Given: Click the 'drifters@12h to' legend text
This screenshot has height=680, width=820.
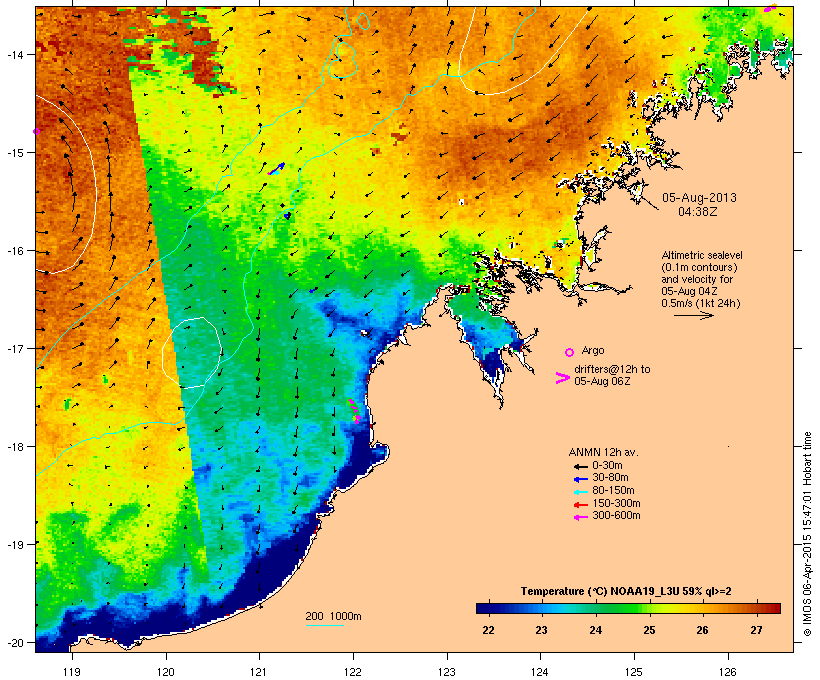Looking at the screenshot, I should tap(612, 369).
